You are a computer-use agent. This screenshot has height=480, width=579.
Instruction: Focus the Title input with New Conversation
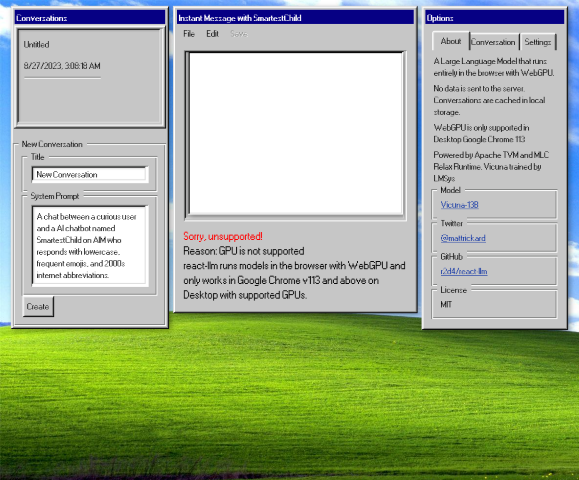pyautogui.click(x=90, y=175)
